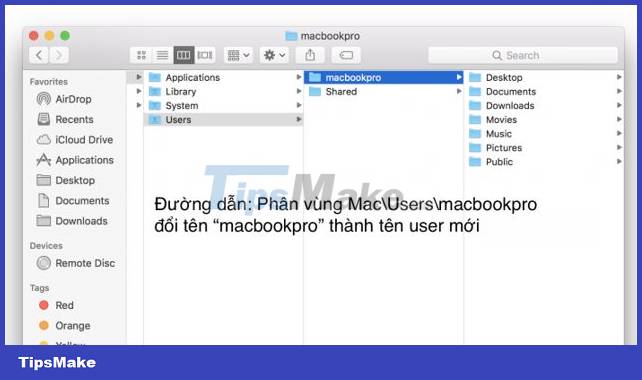Viewport: 642px width, 380px height.
Task: Expand arrow right of Music row
Action: tap(619, 133)
